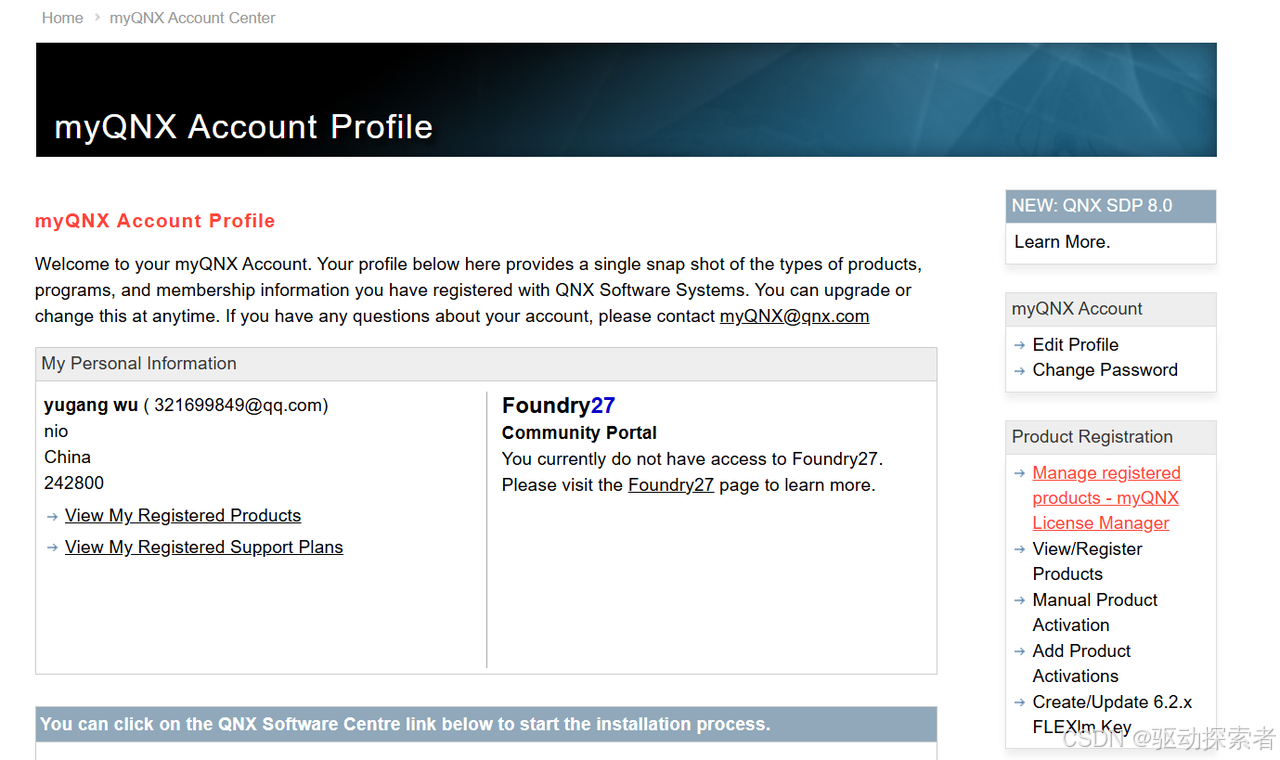Click the myQNX@qnx.com email link
This screenshot has height=760, width=1280.
[794, 316]
